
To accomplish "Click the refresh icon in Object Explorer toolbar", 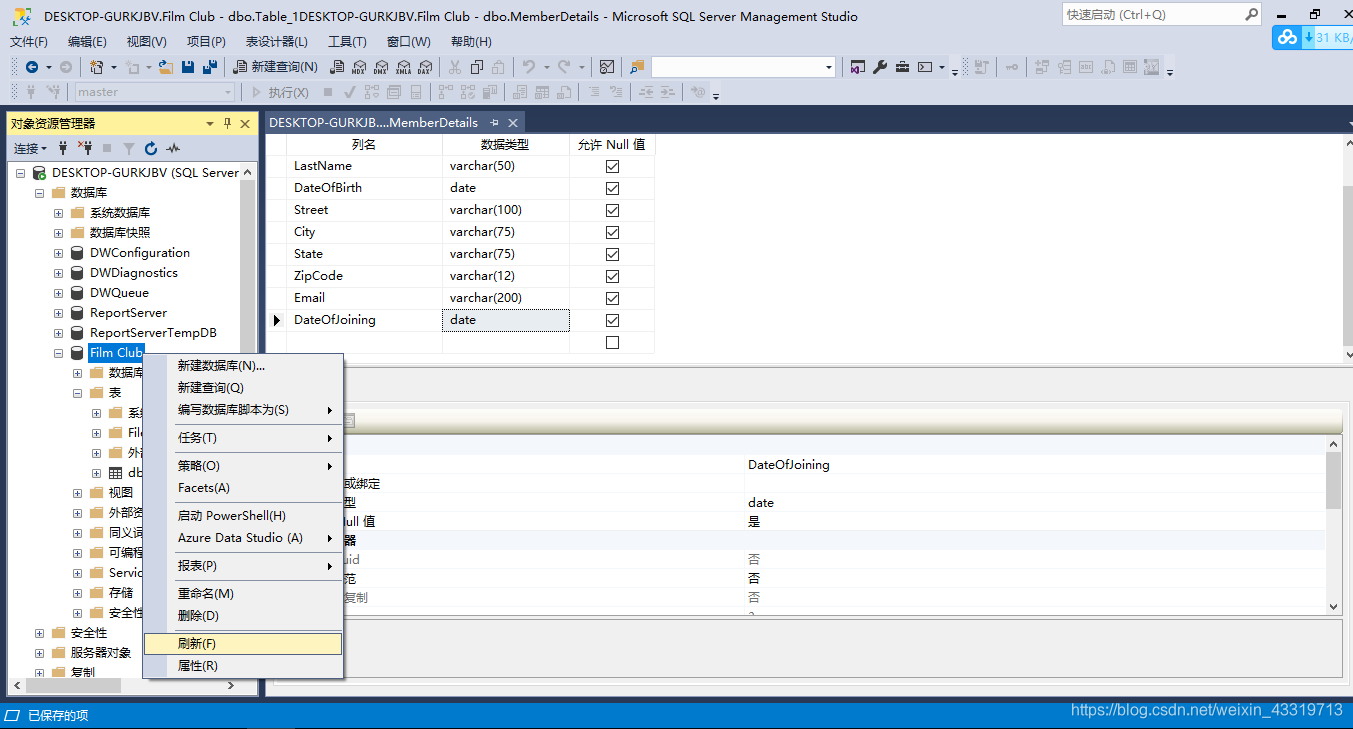I will [151, 148].
